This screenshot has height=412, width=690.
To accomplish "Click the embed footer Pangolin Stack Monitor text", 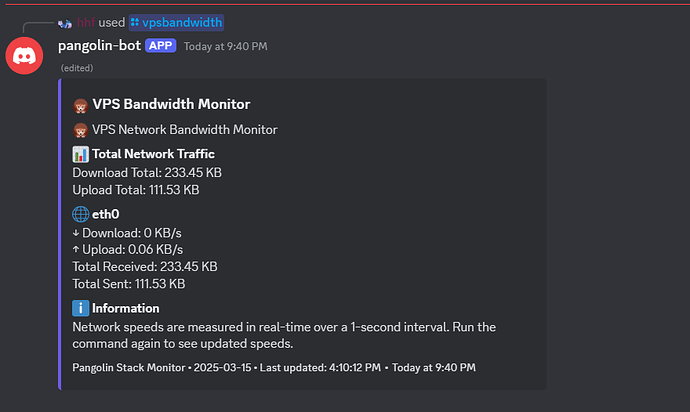I will tap(129, 368).
